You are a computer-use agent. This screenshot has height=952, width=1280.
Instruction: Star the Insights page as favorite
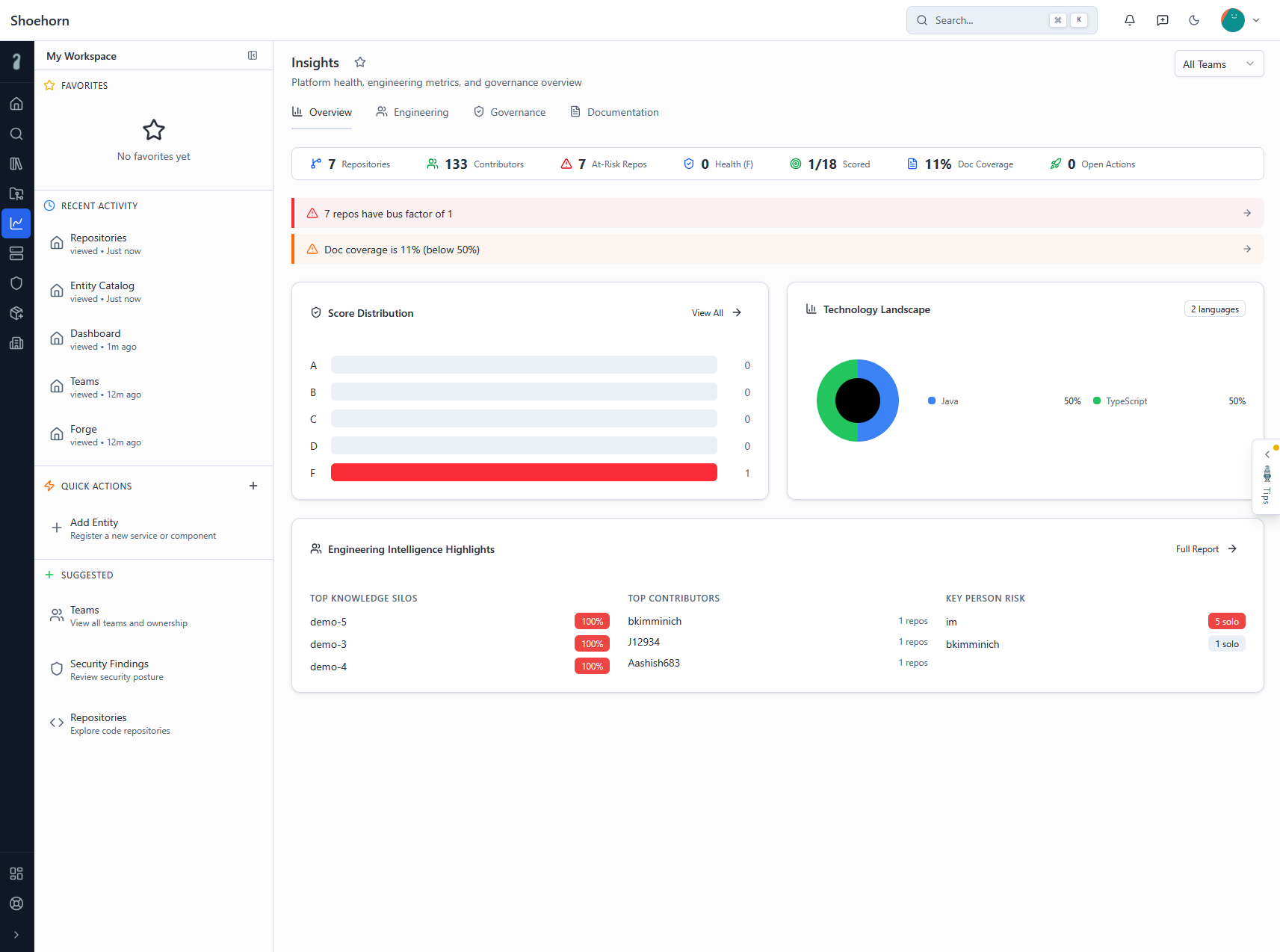tap(360, 62)
